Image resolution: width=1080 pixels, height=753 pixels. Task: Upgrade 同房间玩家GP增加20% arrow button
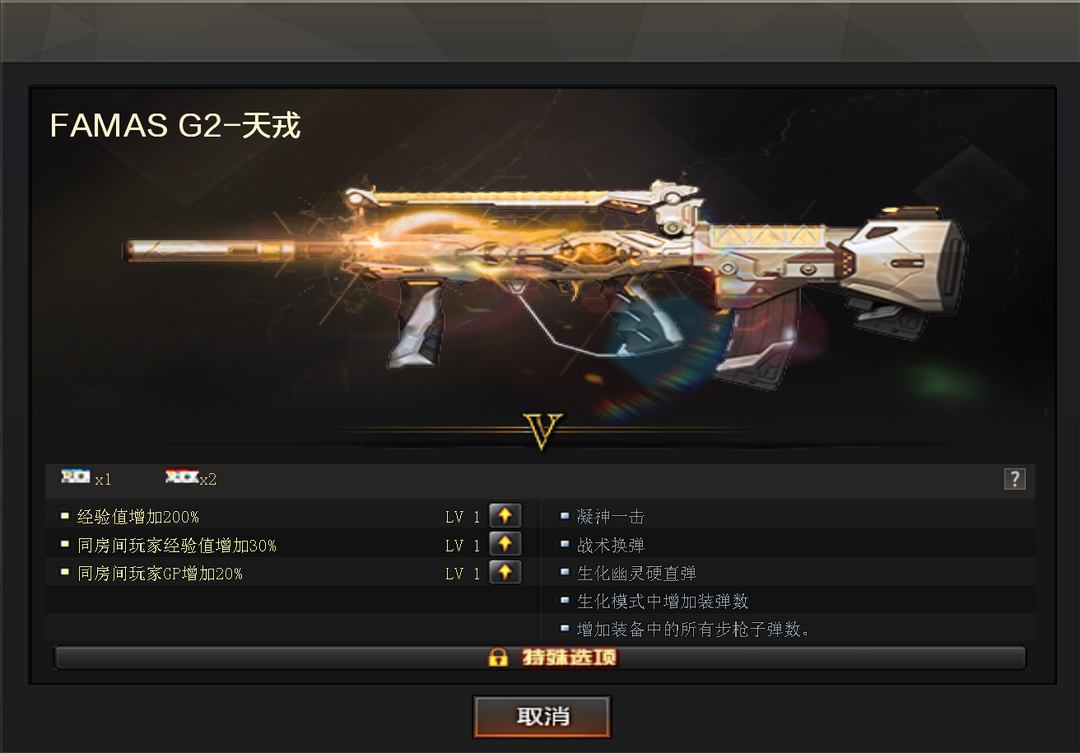pyautogui.click(x=505, y=572)
